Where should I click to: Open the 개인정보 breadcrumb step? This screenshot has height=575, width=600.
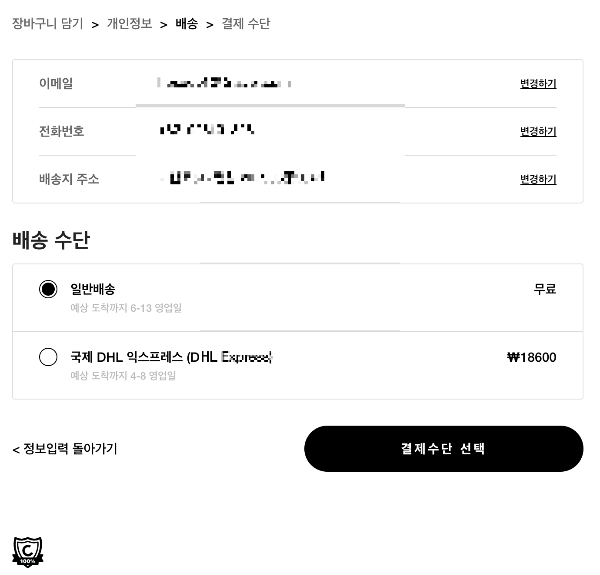(x=129, y=24)
